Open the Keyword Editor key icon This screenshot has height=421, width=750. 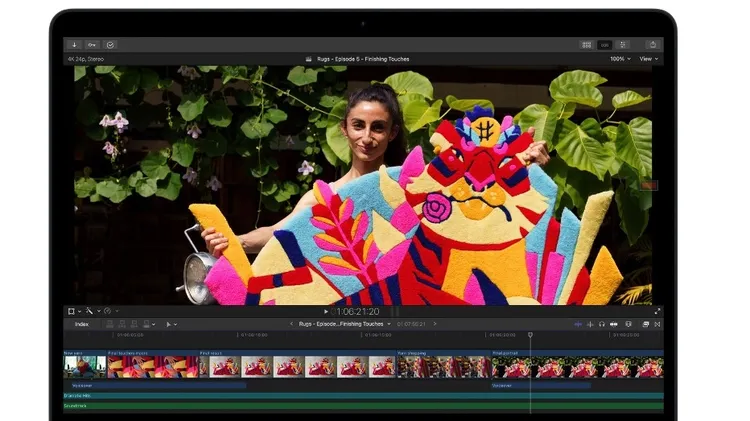92,45
